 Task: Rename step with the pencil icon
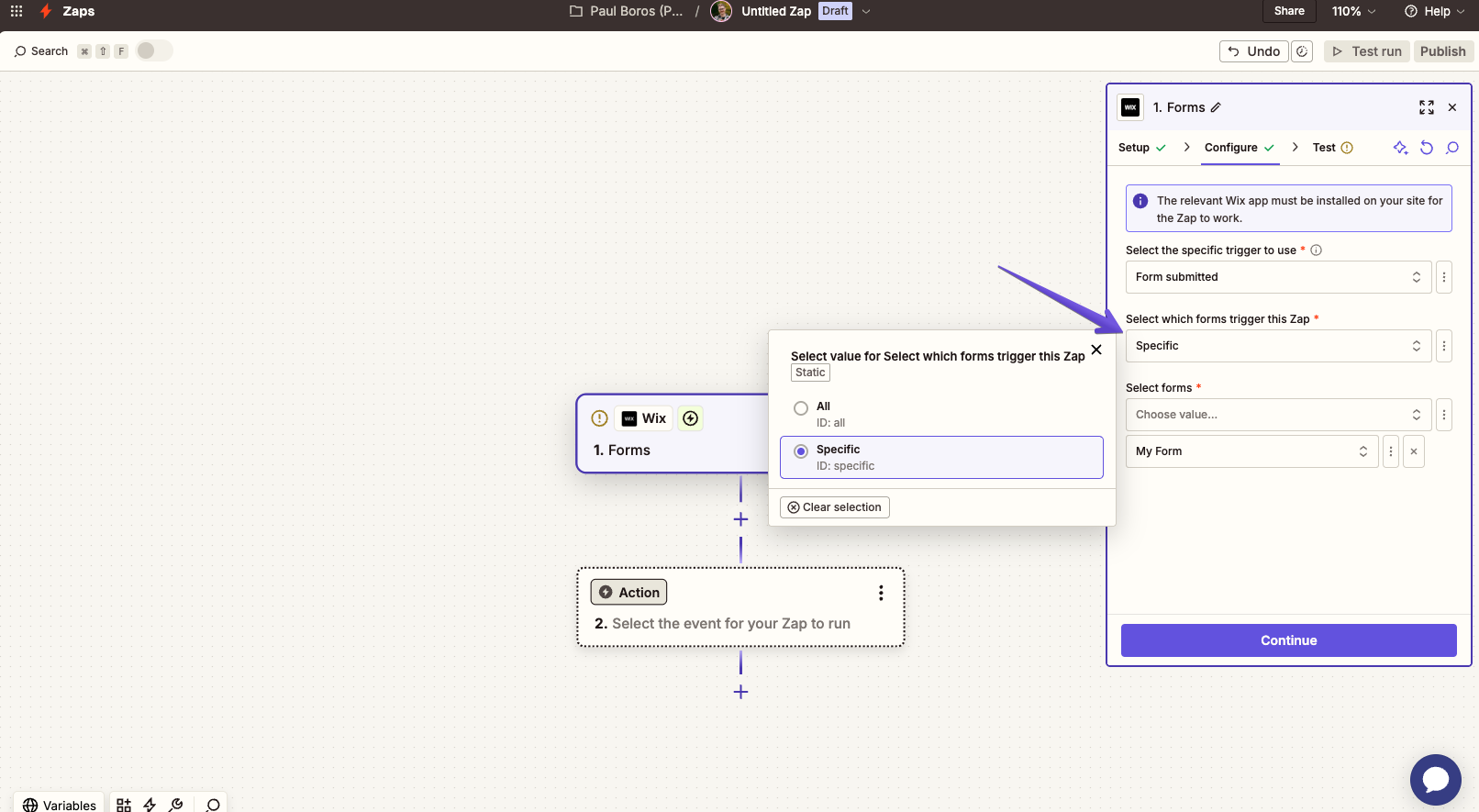click(x=1216, y=107)
